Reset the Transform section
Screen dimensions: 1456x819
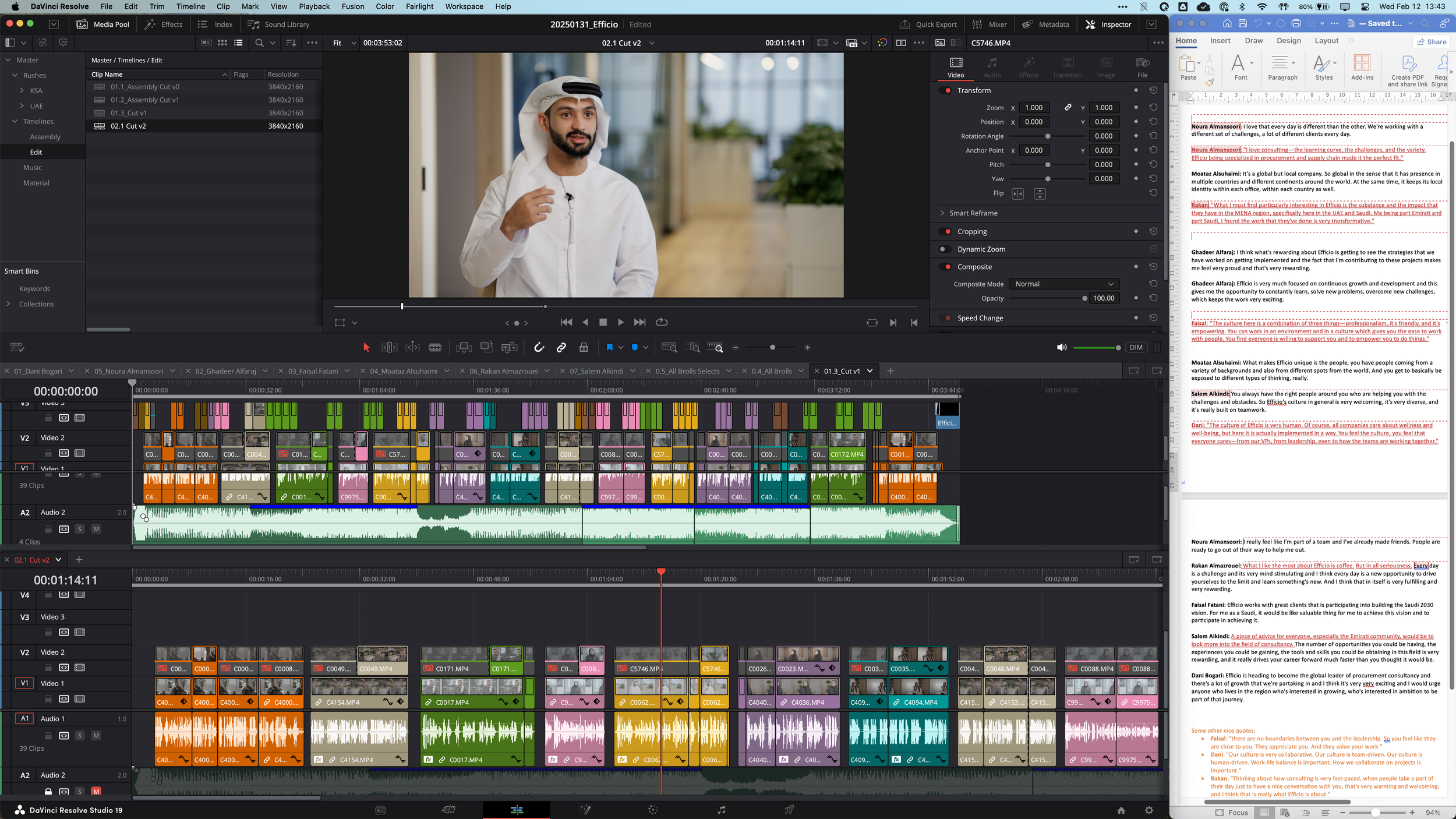(x=1153, y=90)
